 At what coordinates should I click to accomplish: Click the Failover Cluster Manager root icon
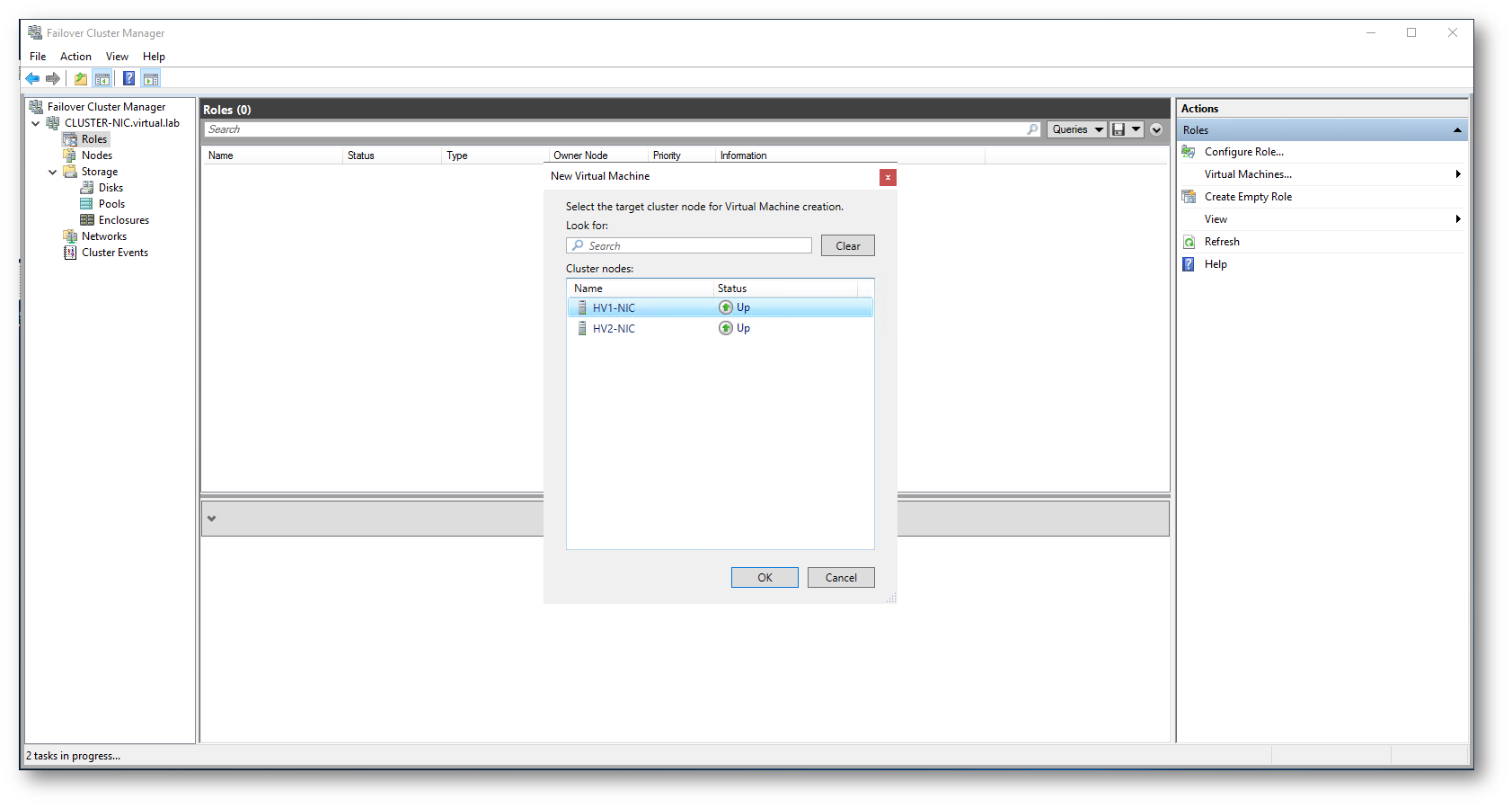point(36,107)
